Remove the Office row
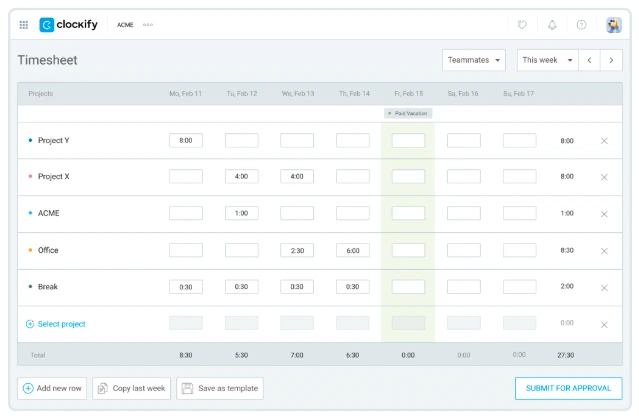This screenshot has height=420, width=639. point(604,251)
